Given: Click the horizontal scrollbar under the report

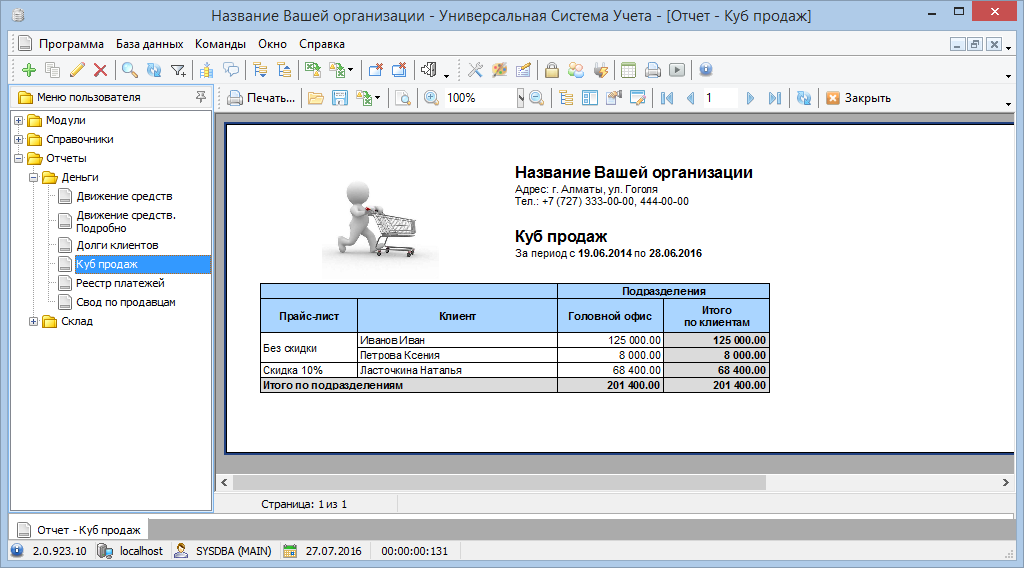Looking at the screenshot, I should (x=500, y=482).
